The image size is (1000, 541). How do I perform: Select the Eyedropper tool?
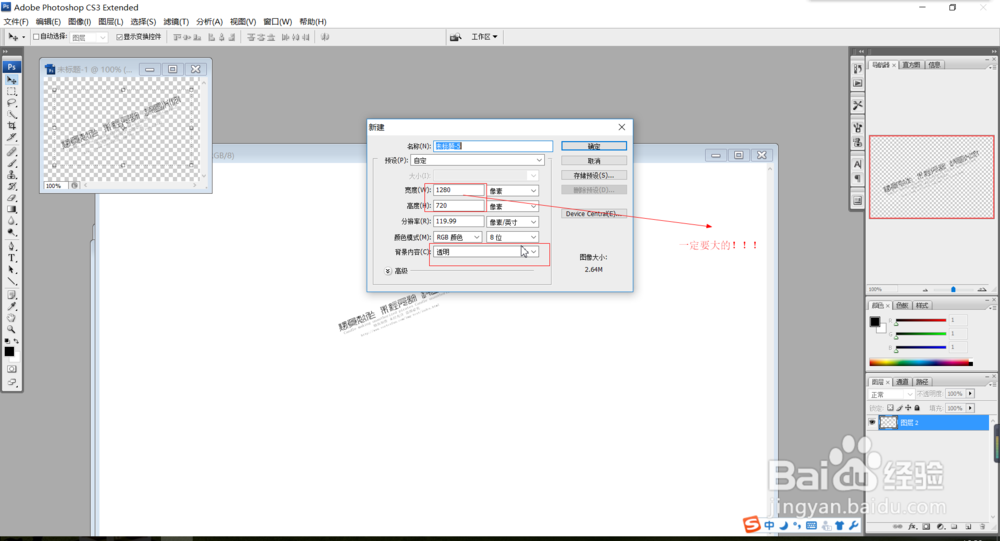11,306
